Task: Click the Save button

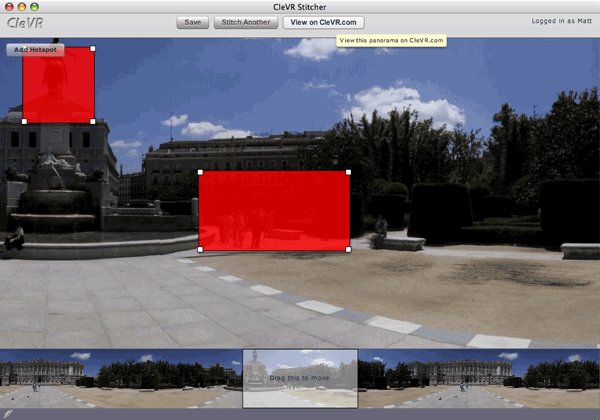Action: point(192,22)
